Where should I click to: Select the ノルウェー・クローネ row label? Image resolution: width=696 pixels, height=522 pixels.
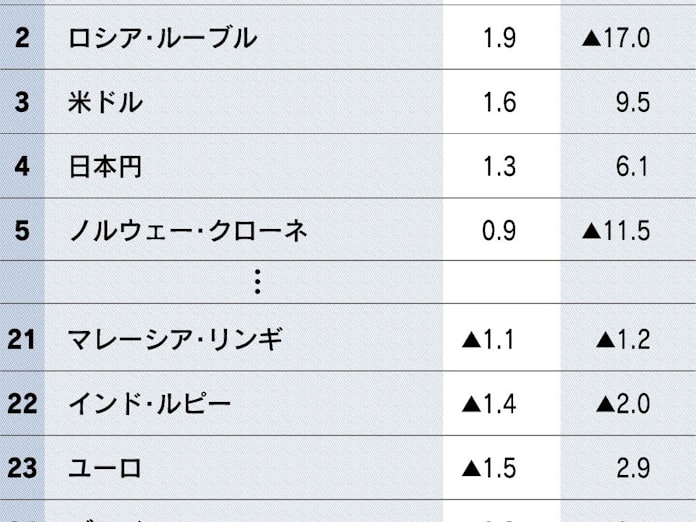(x=187, y=231)
